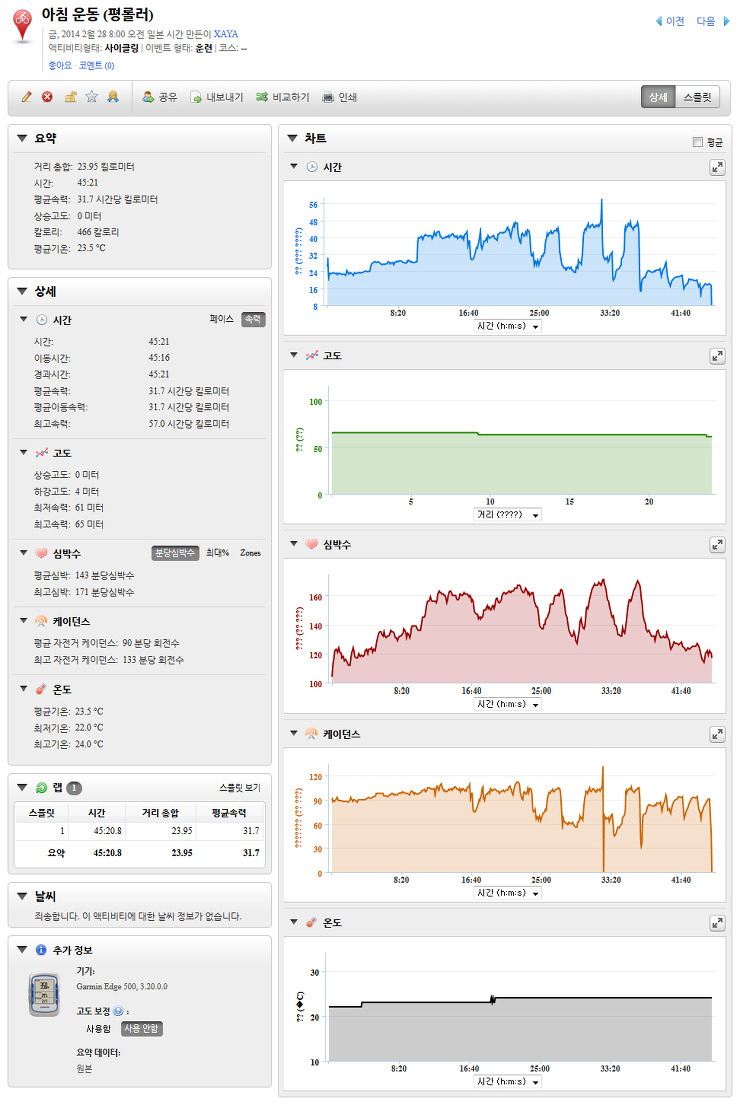Screen dimensions: 740x1105
Task: Select the 최대% heart rate toggle
Action: click(x=218, y=553)
